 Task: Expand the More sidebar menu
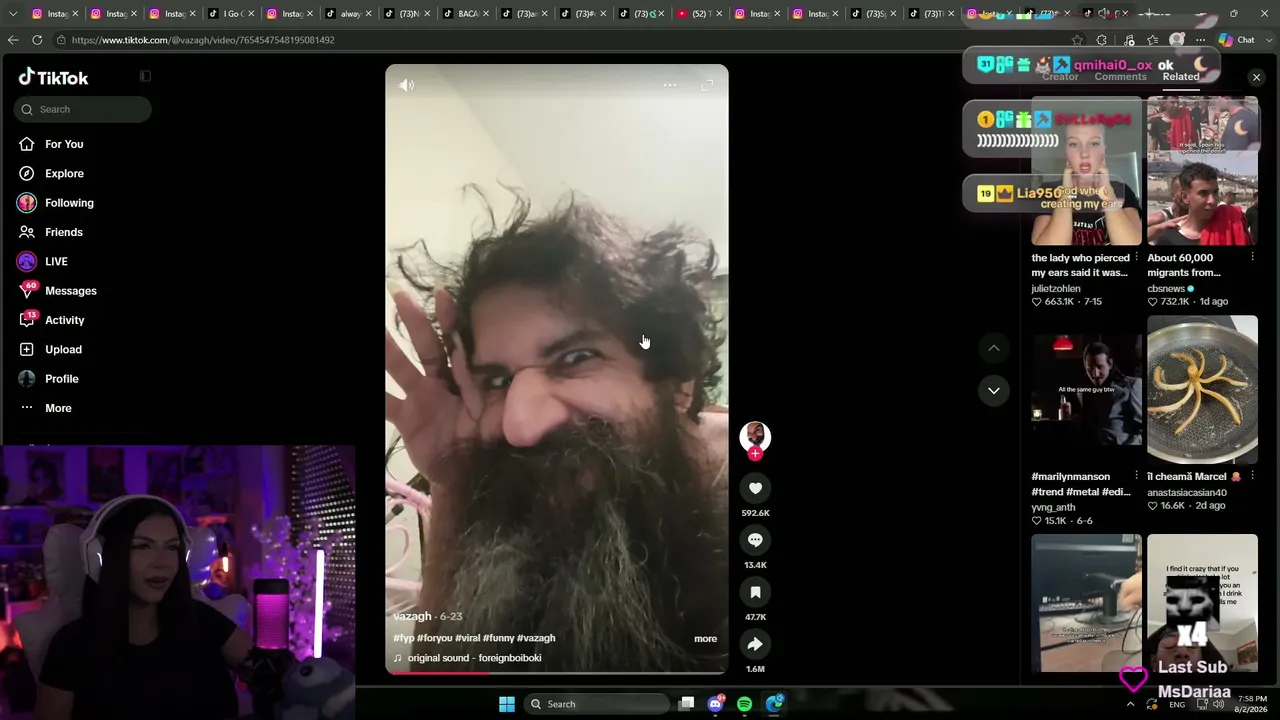point(58,408)
